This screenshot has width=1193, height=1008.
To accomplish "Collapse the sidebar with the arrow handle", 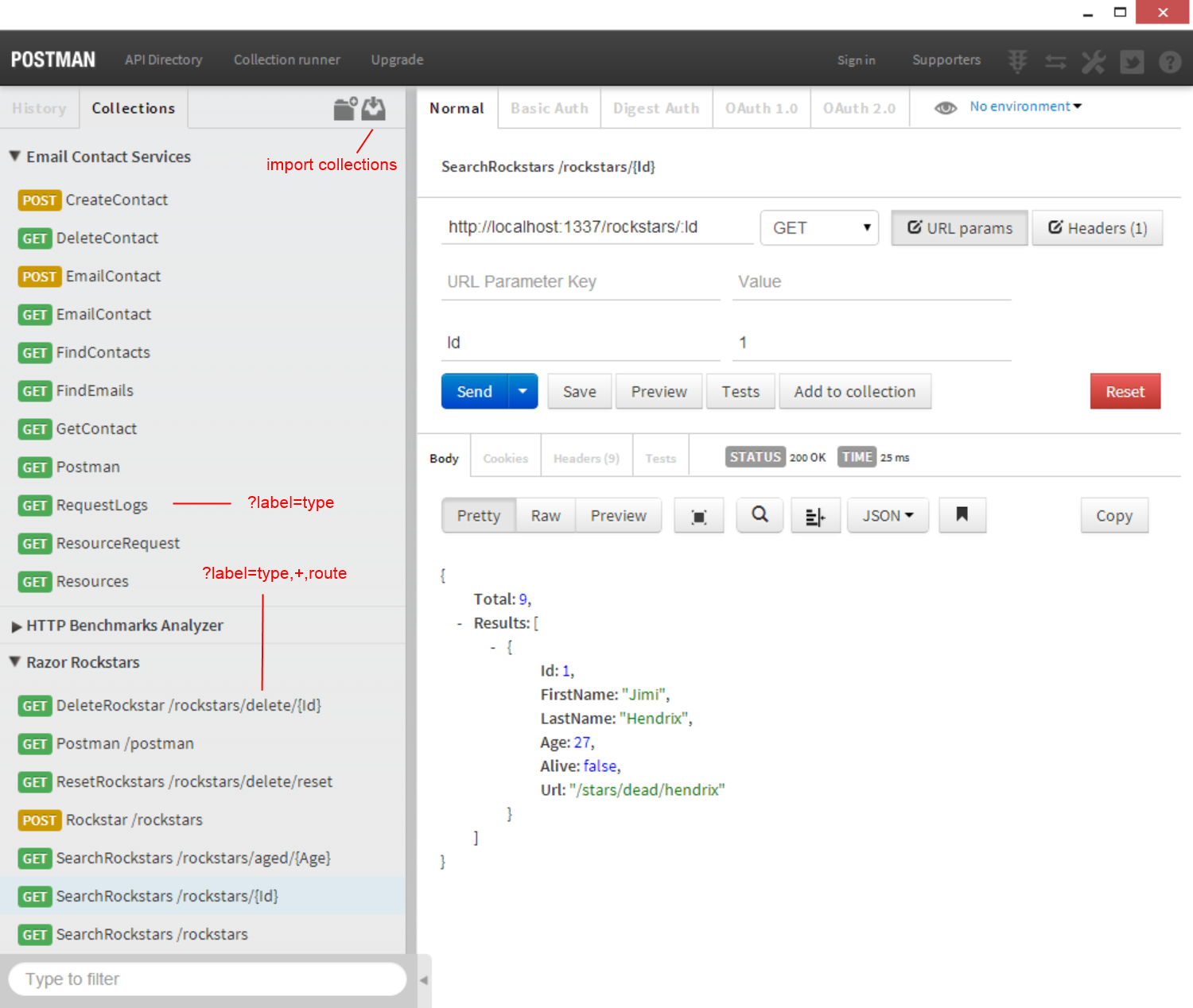I will point(424,980).
